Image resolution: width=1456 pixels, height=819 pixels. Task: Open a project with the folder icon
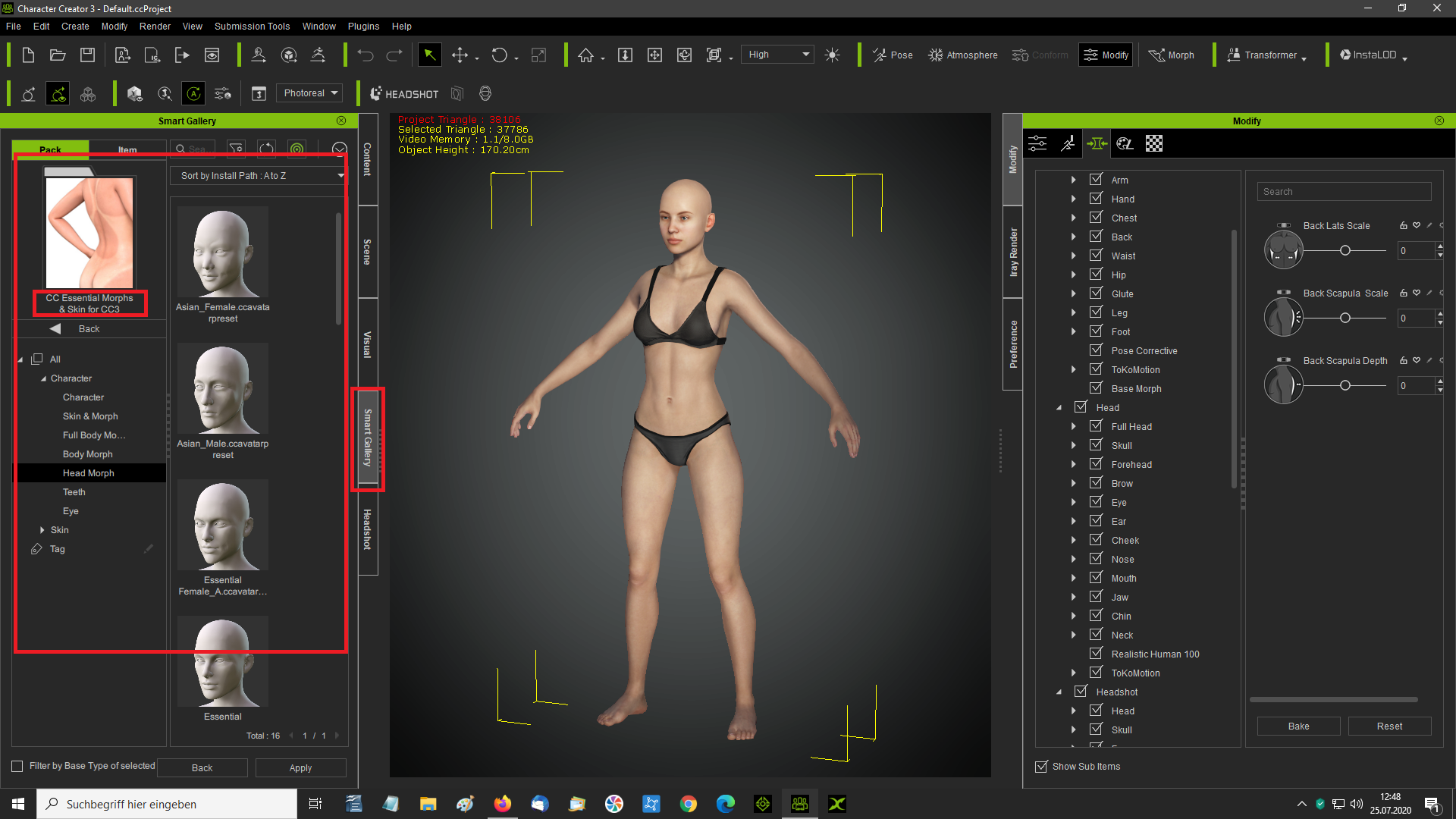click(58, 55)
